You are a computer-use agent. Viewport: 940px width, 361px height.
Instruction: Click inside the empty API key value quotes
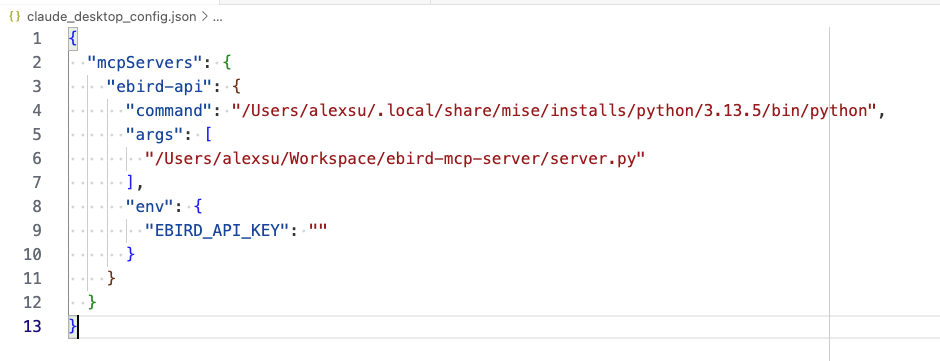pyautogui.click(x=318, y=231)
